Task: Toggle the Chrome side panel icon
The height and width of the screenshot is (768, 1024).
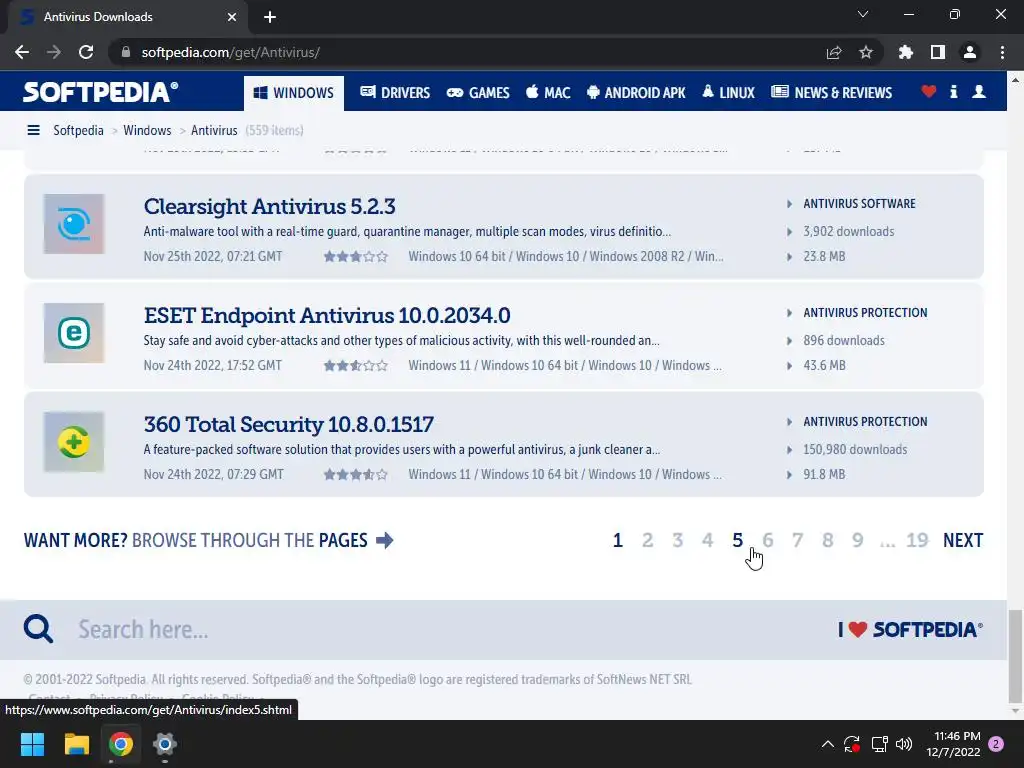Action: (938, 52)
